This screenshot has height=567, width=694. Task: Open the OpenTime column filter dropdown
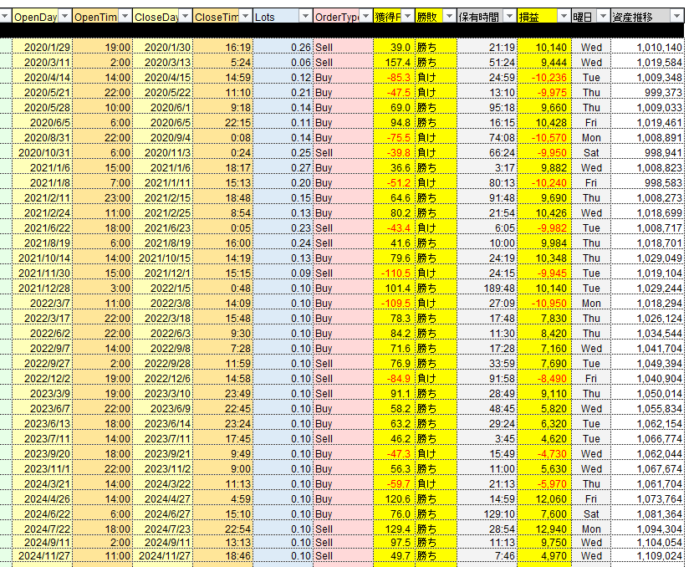[x=123, y=19]
